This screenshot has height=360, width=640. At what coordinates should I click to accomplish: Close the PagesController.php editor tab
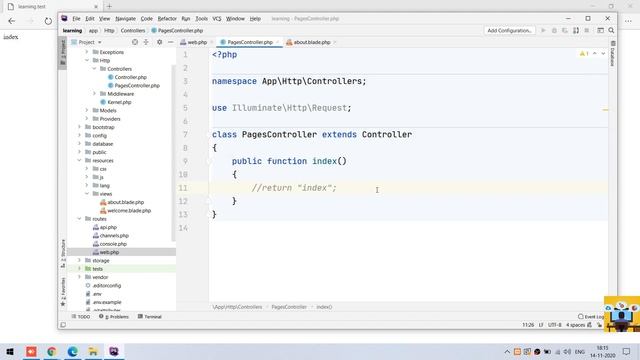pos(277,42)
